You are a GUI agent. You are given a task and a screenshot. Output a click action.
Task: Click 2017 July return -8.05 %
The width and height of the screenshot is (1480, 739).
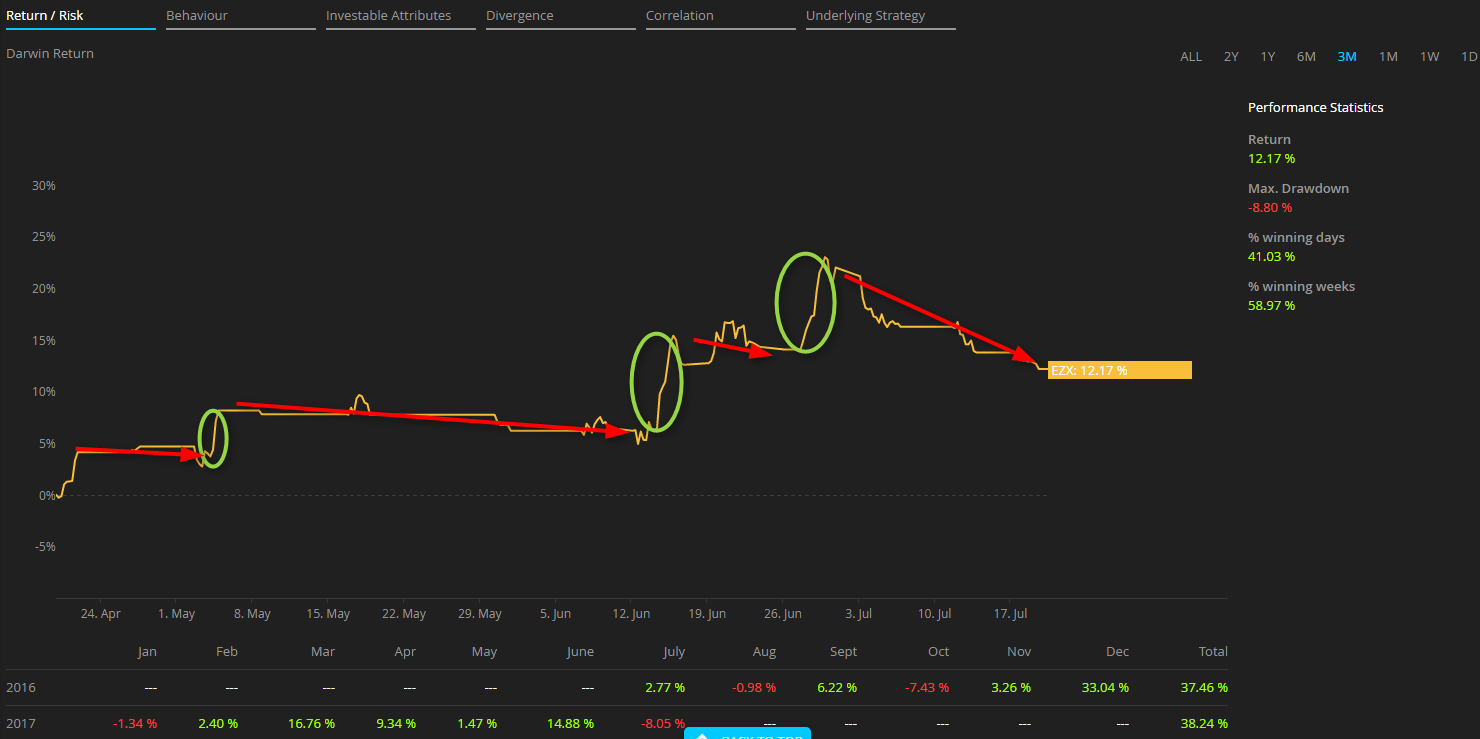pos(662,723)
